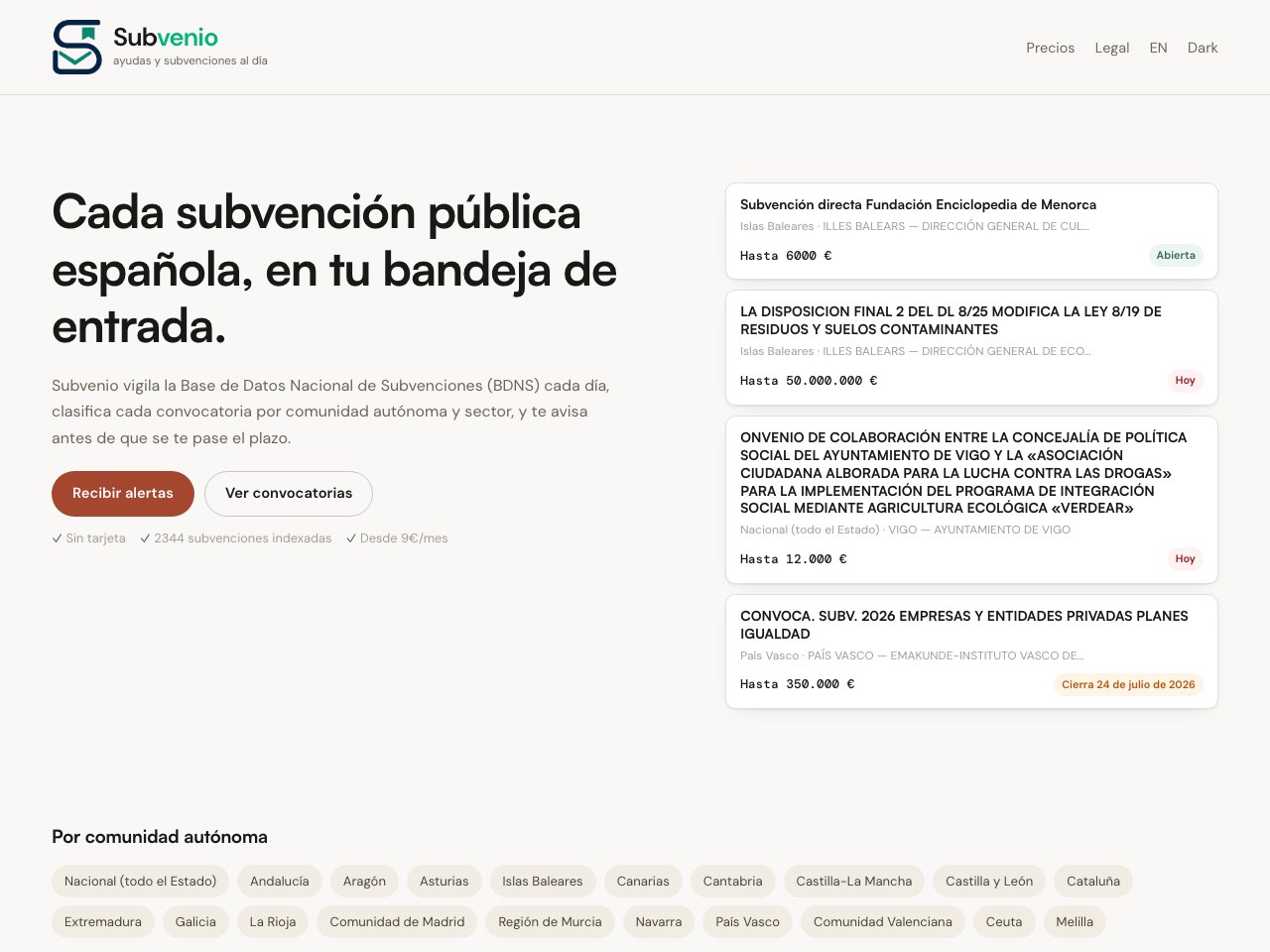Click the 'Por comunidad autónoma' heading
The width and height of the screenshot is (1270, 952).
160,837
